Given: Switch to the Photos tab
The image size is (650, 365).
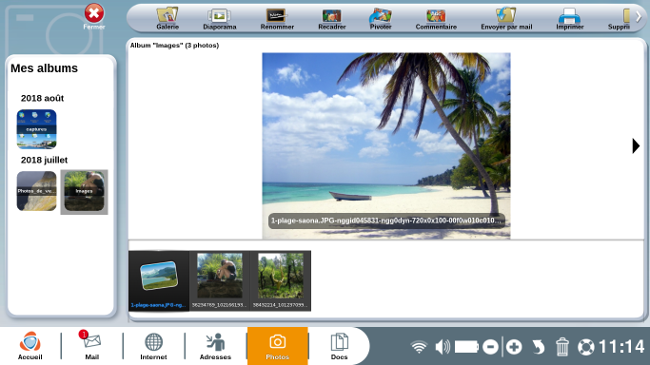Looking at the screenshot, I should (277, 346).
